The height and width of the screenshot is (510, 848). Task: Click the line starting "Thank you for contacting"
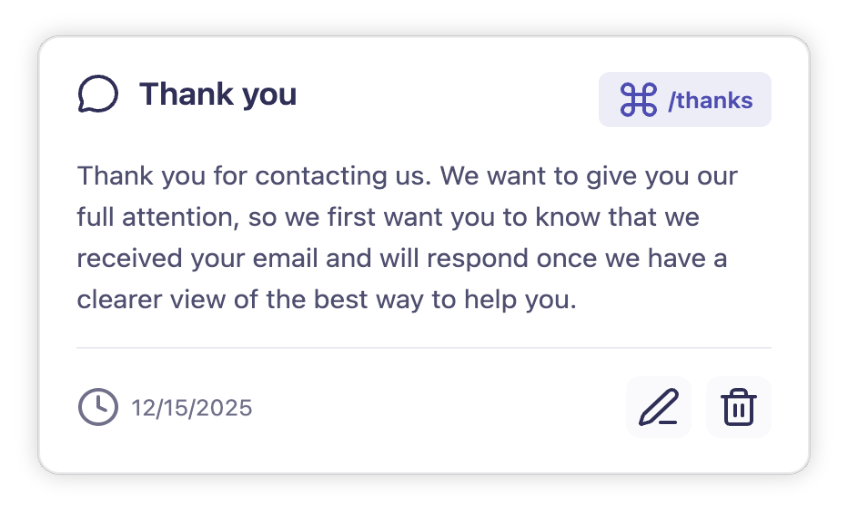407,177
